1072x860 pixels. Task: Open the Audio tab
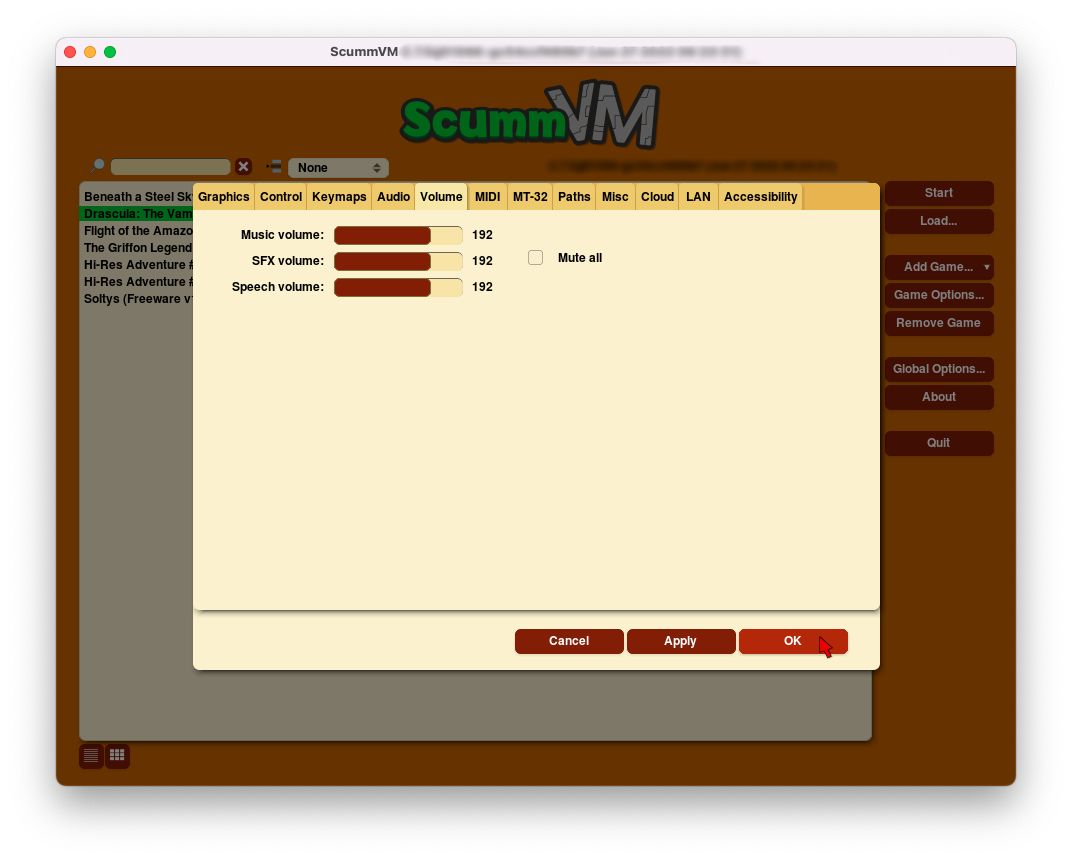(393, 197)
